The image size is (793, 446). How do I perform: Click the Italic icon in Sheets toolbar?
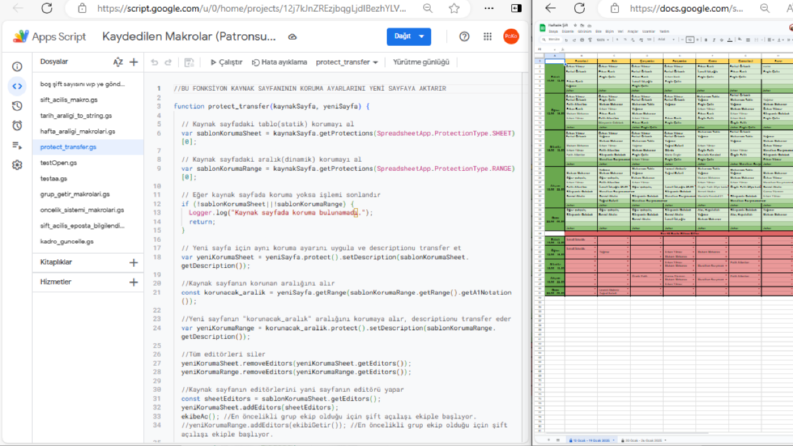coord(714,39)
